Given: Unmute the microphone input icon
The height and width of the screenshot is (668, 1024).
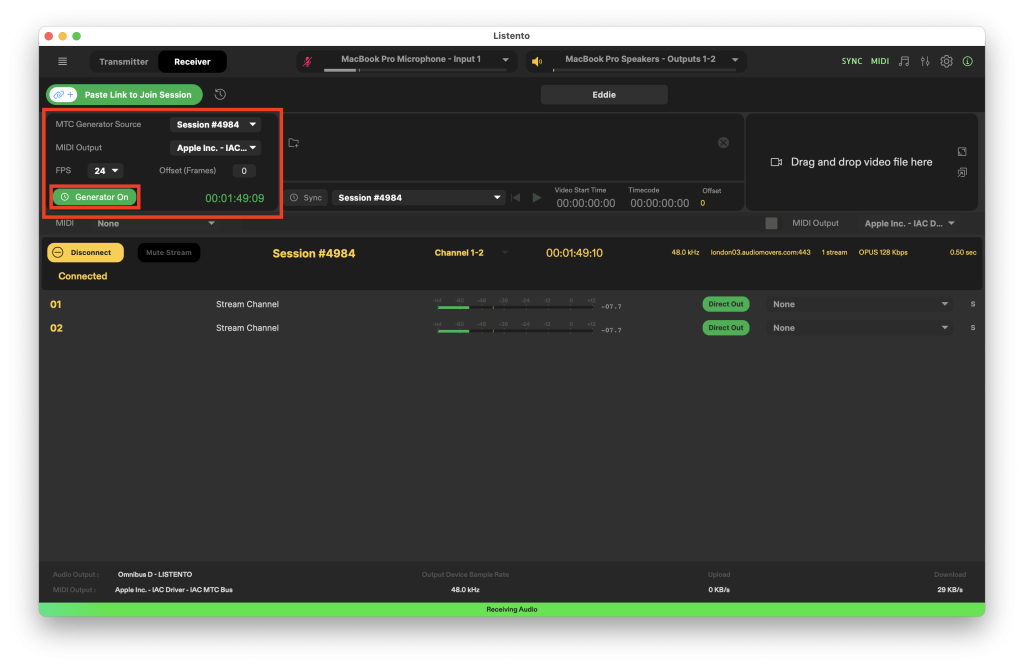Looking at the screenshot, I should [x=308, y=61].
